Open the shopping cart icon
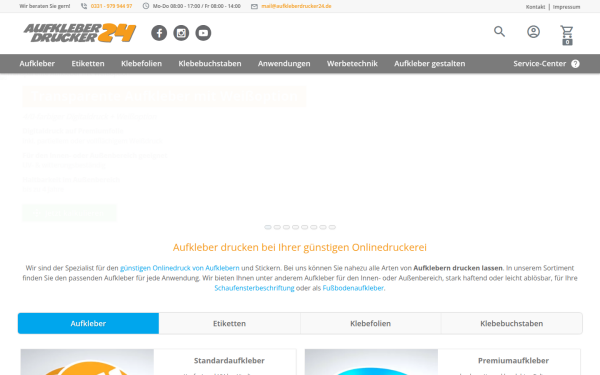600x375 pixels. click(x=567, y=35)
